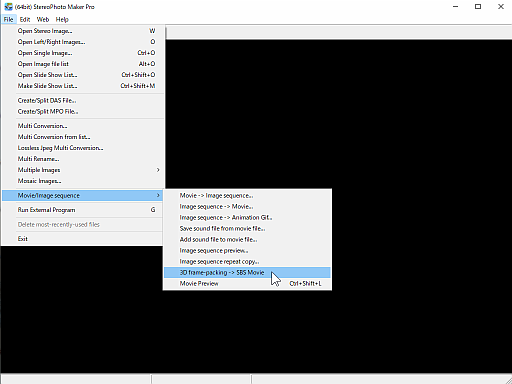Choose Save sound file from movie file
512x384 pixels.
[x=247, y=228]
